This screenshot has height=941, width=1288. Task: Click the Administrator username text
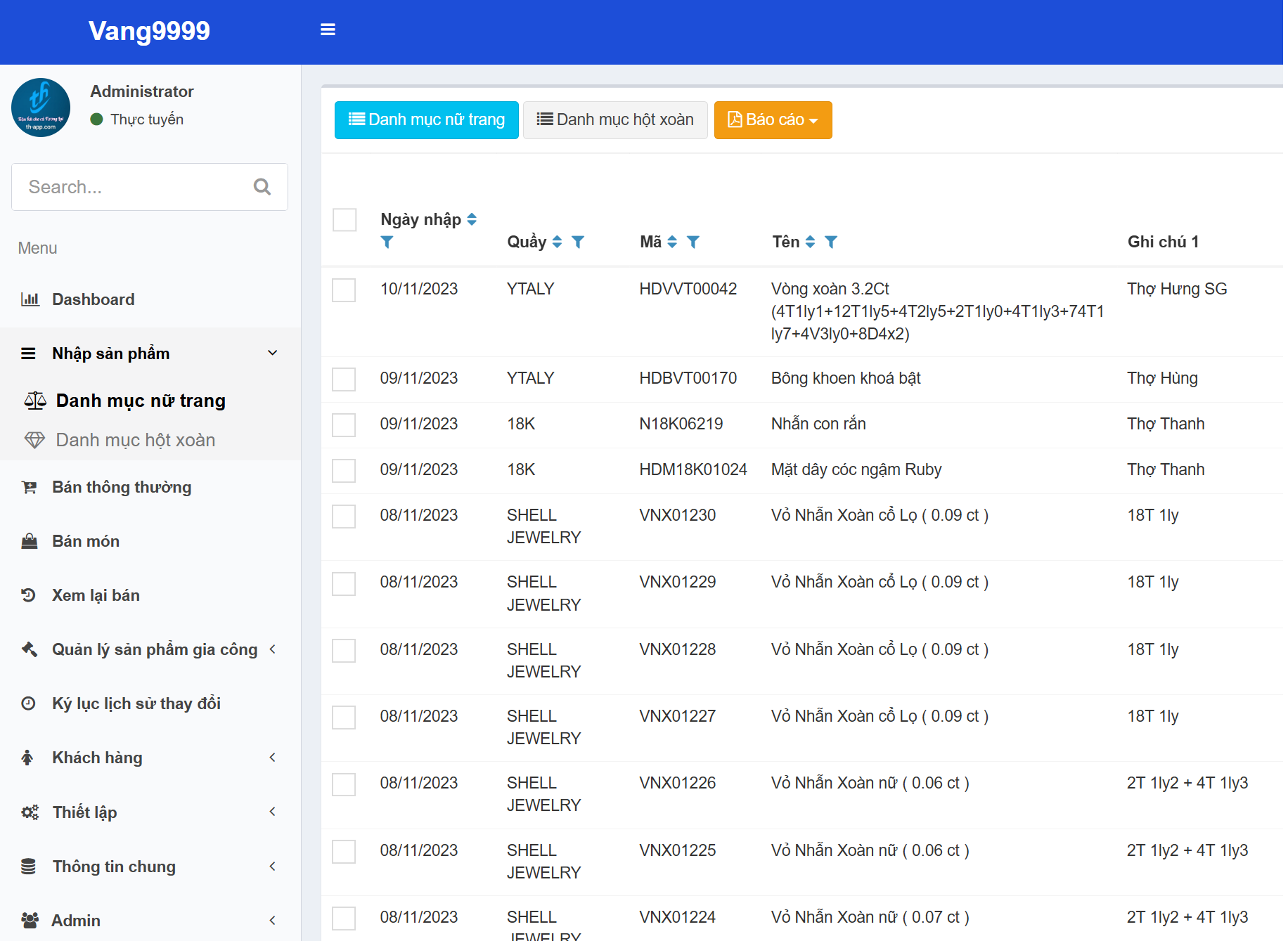pos(142,91)
